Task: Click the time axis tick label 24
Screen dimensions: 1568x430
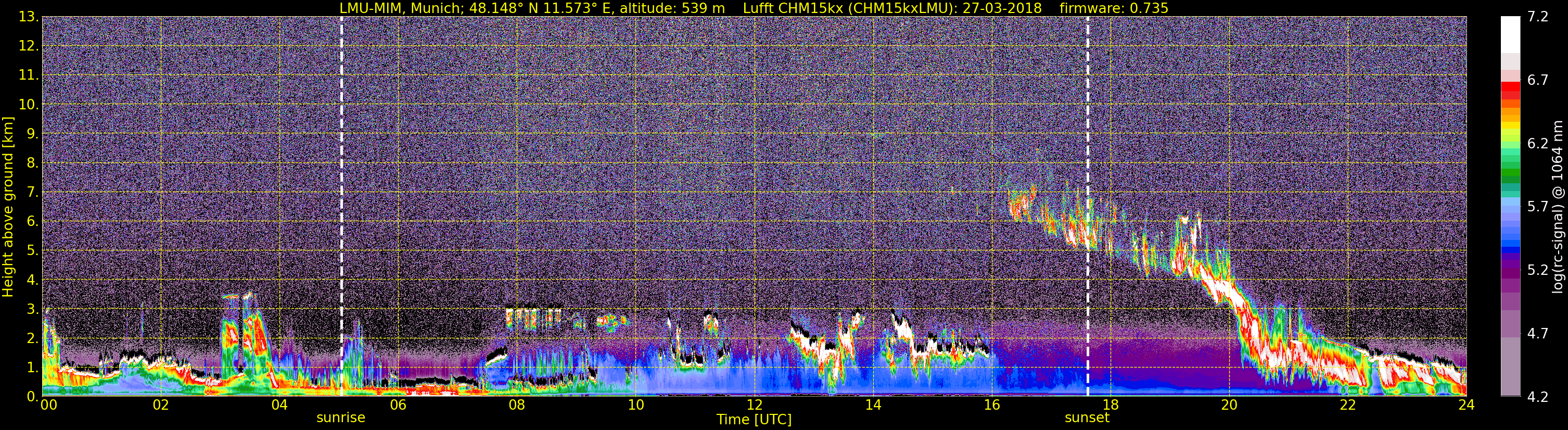Action: coord(1467,406)
